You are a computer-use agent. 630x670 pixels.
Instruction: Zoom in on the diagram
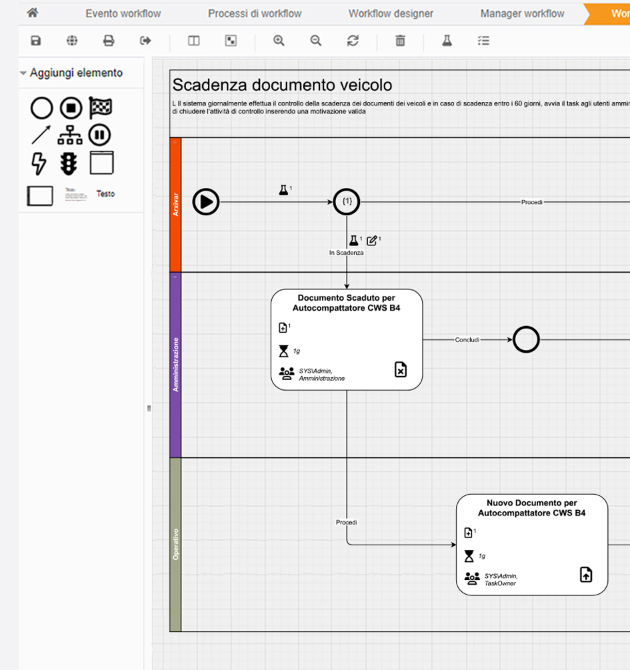pyautogui.click(x=279, y=41)
